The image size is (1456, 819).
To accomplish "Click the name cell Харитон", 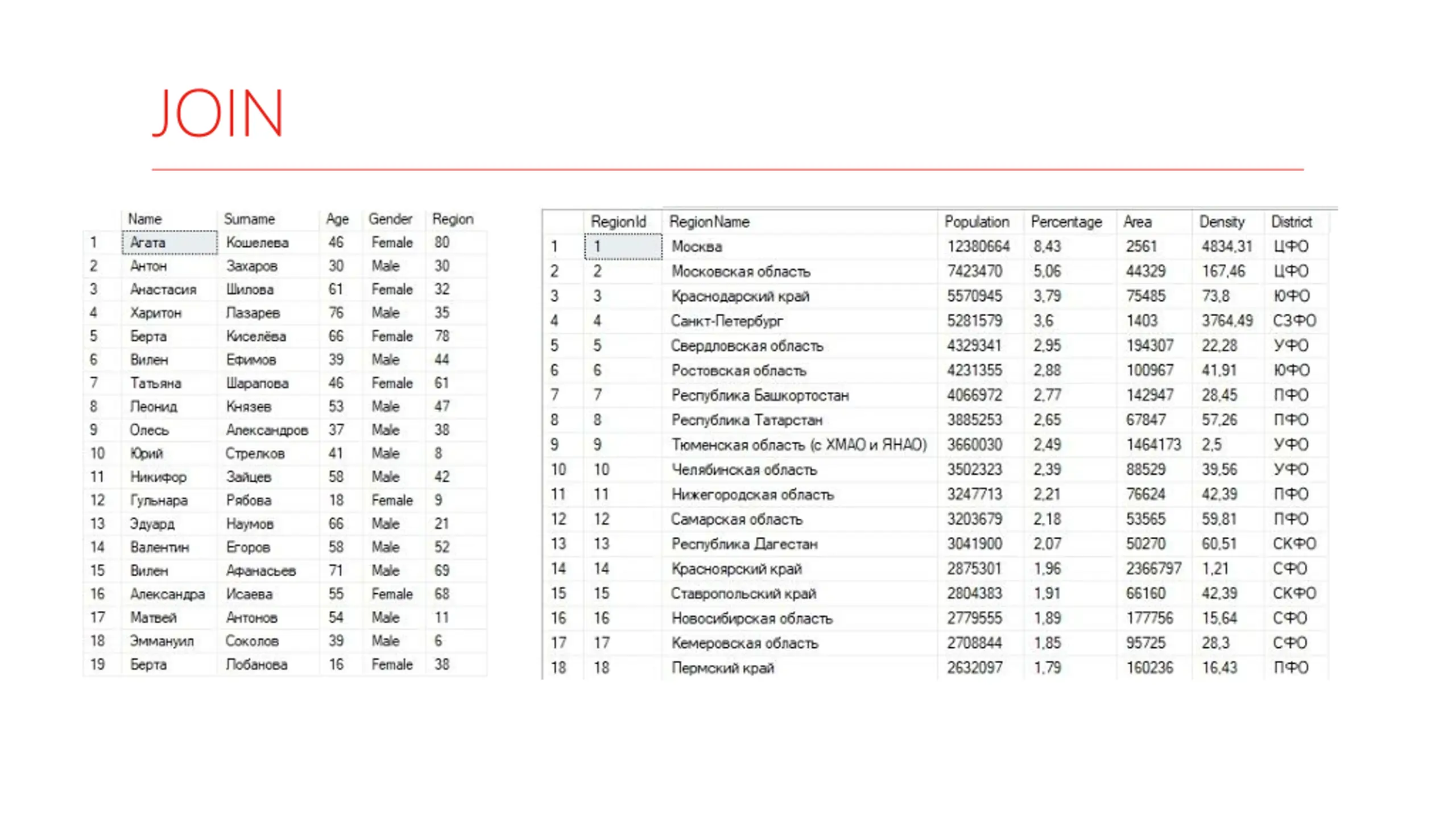I will [x=156, y=313].
